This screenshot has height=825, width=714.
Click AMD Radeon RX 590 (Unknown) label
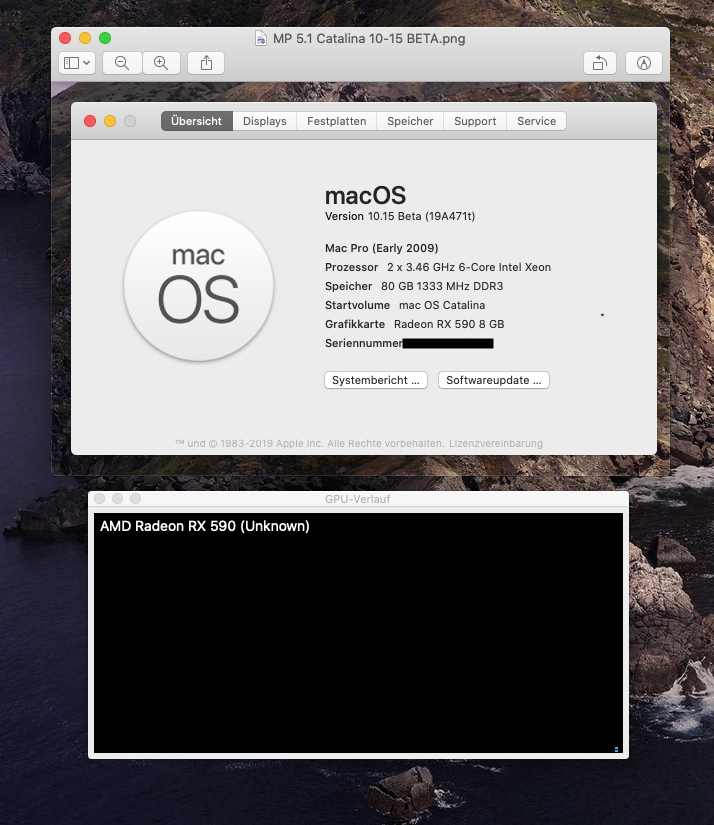point(205,526)
